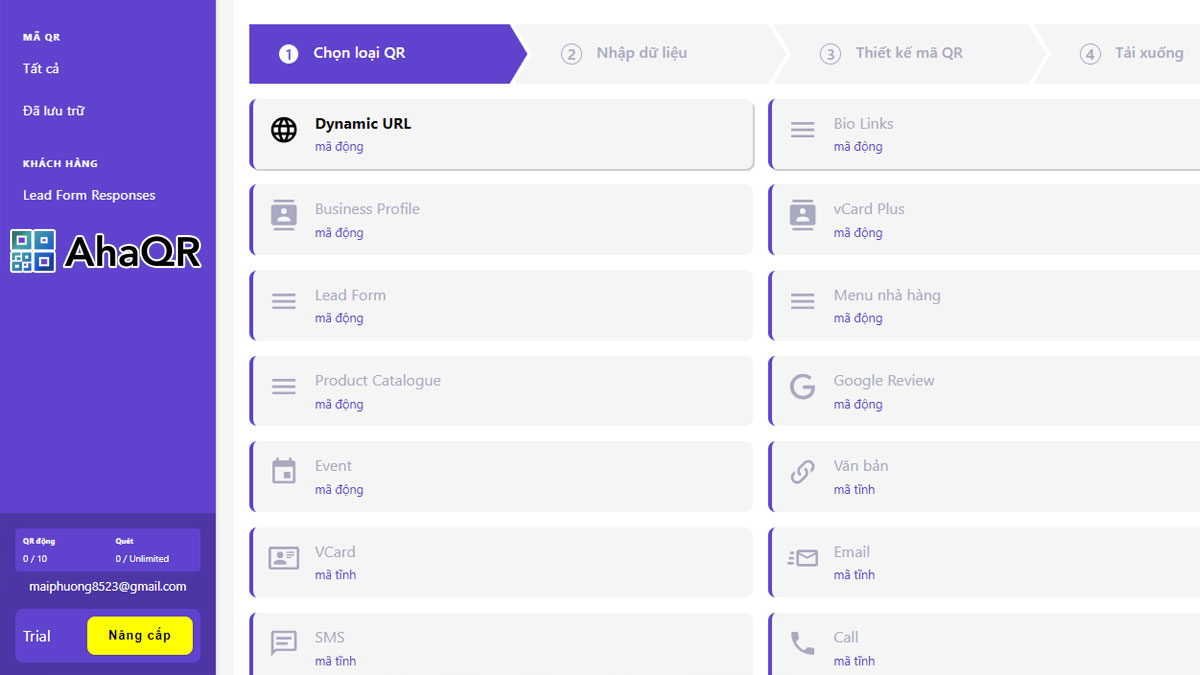Click the Event calendar icon

[284, 471]
